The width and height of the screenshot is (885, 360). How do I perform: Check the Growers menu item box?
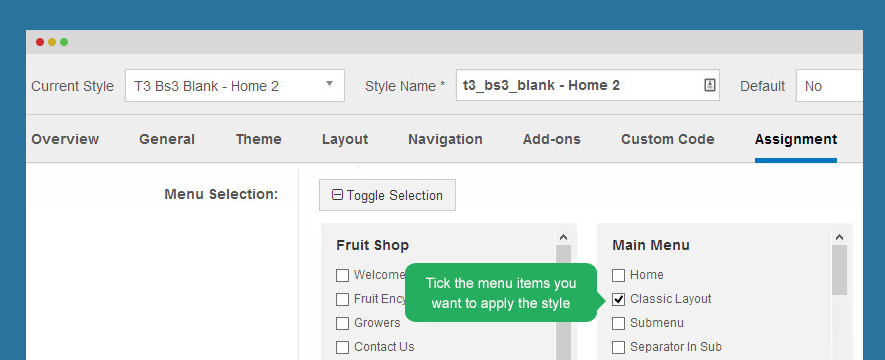click(x=342, y=323)
